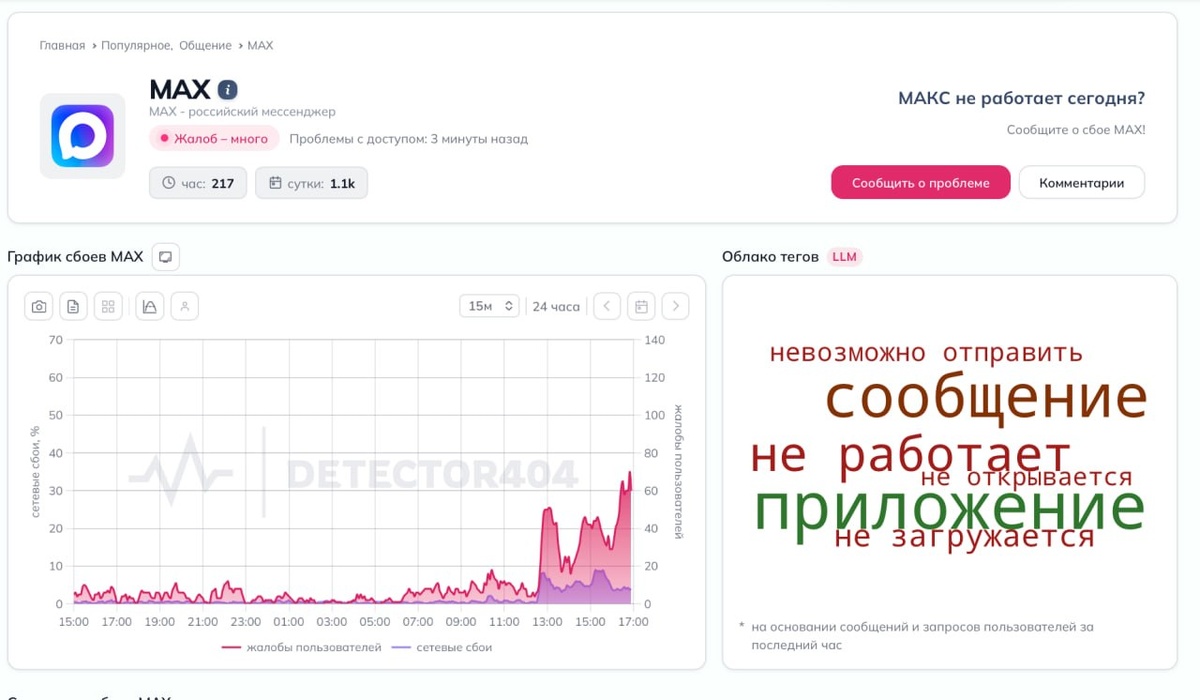This screenshot has width=1200, height=700.
Task: Open the Комментарии button
Action: pos(1081,183)
